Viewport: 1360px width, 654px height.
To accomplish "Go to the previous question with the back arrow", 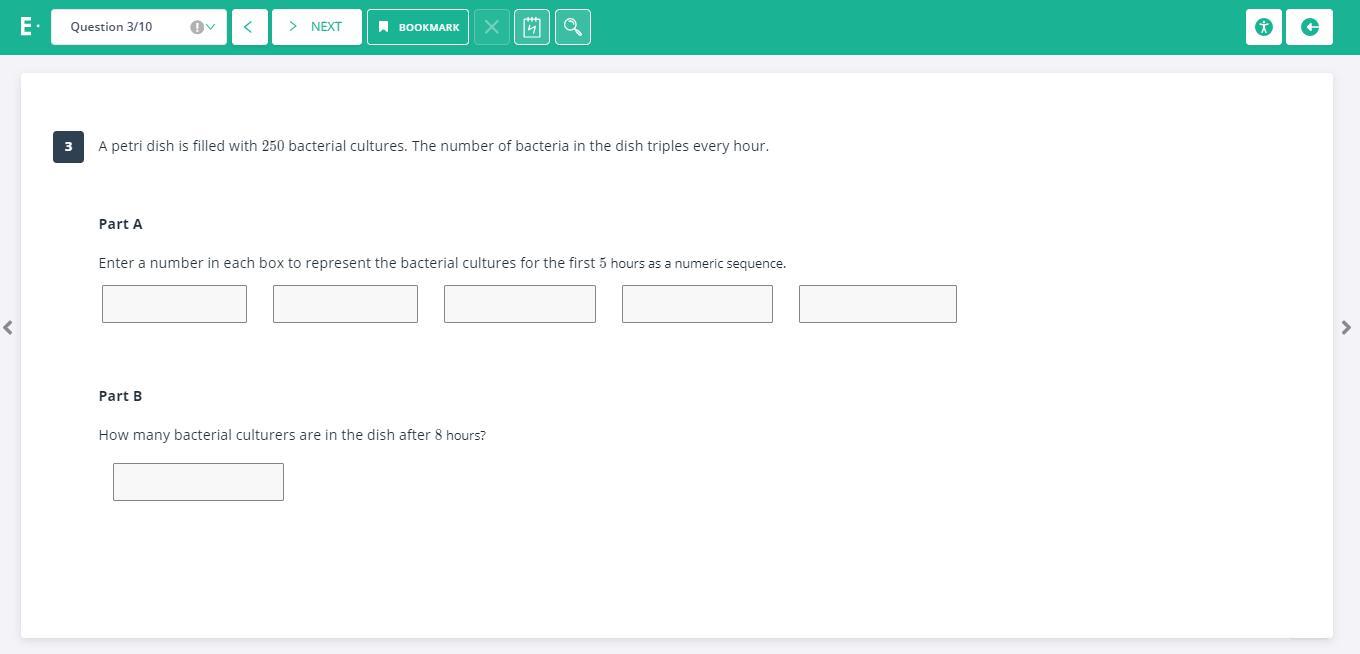I will coord(249,27).
